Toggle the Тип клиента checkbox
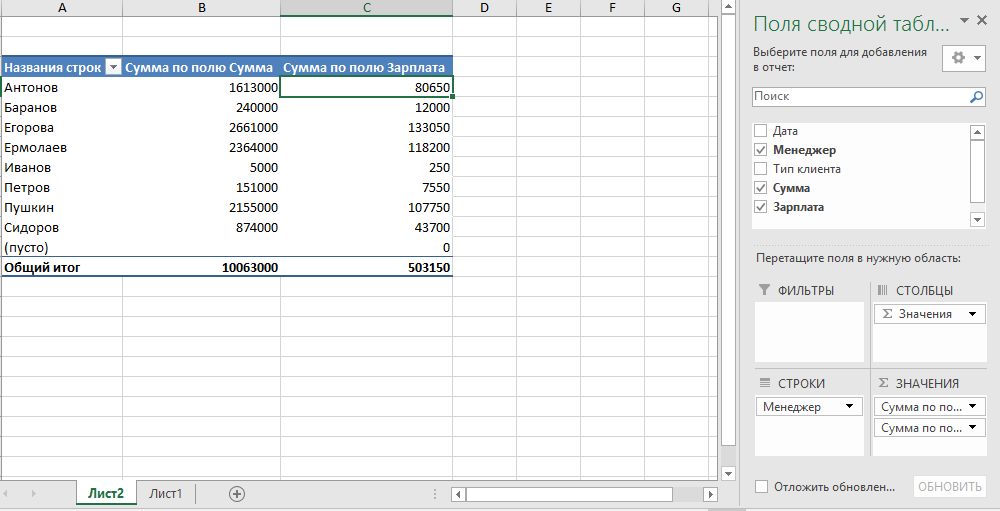Screen dimensions: 1000x511 [x=761, y=169]
